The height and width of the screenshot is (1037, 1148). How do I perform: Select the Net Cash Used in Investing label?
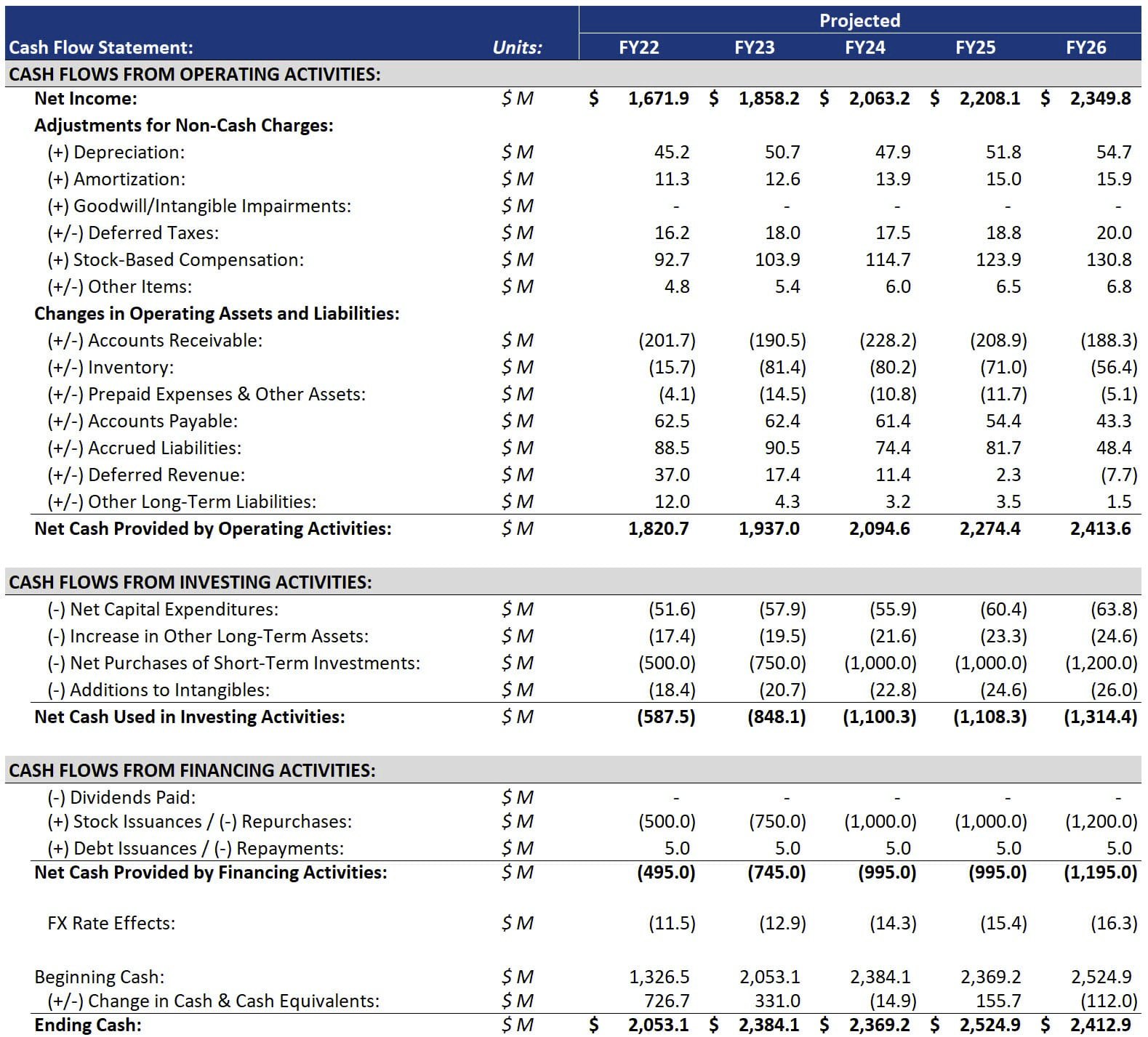[189, 717]
